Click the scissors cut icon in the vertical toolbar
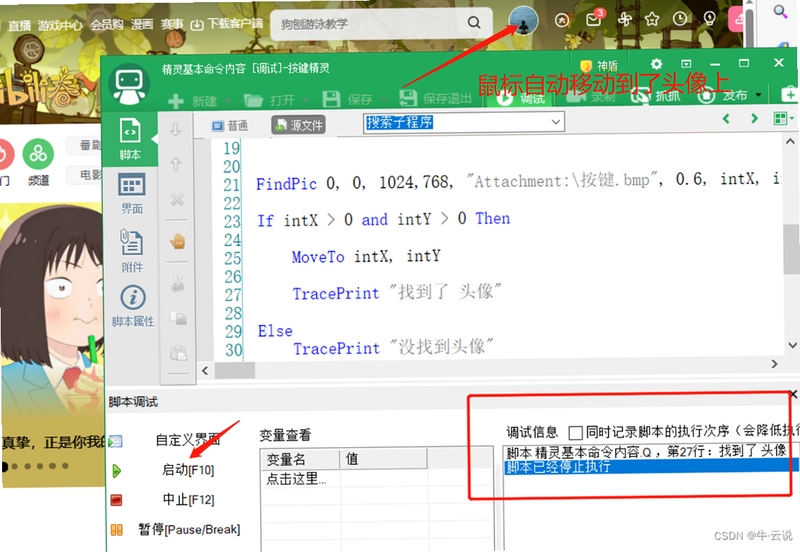The width and height of the screenshot is (800, 552). click(178, 284)
